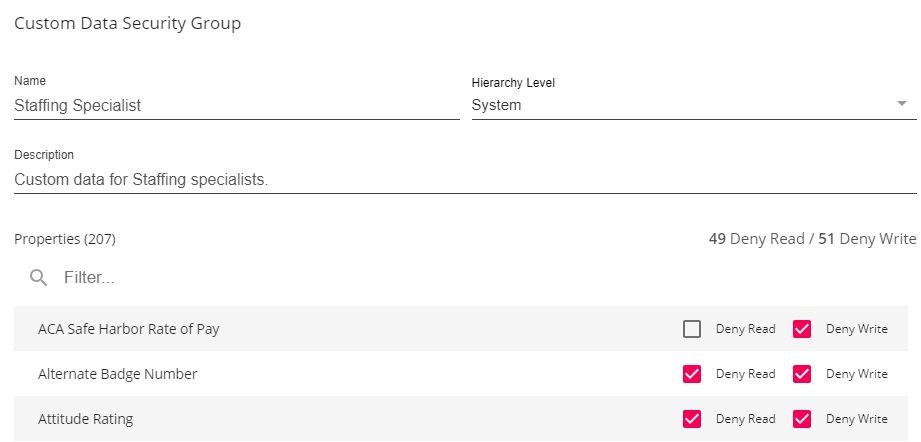Toggle Deny Write checkbox for Alternate Badge Number
This screenshot has width=921, height=442.
(x=802, y=374)
